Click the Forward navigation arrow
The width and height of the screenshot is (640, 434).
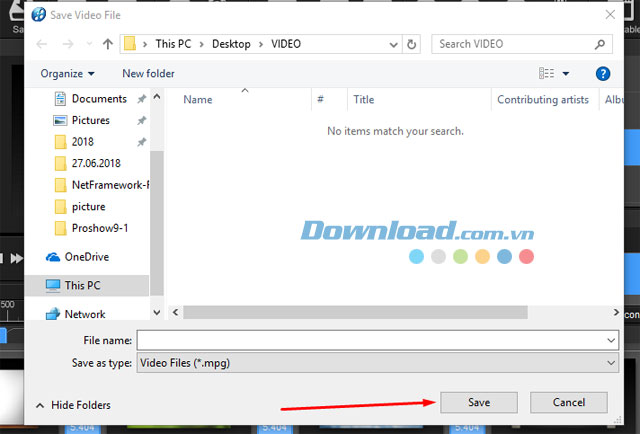pos(68,44)
